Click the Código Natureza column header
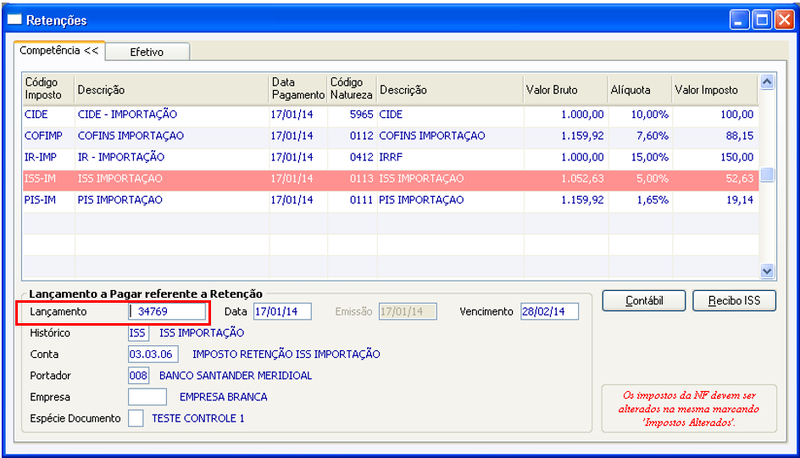 [x=352, y=89]
